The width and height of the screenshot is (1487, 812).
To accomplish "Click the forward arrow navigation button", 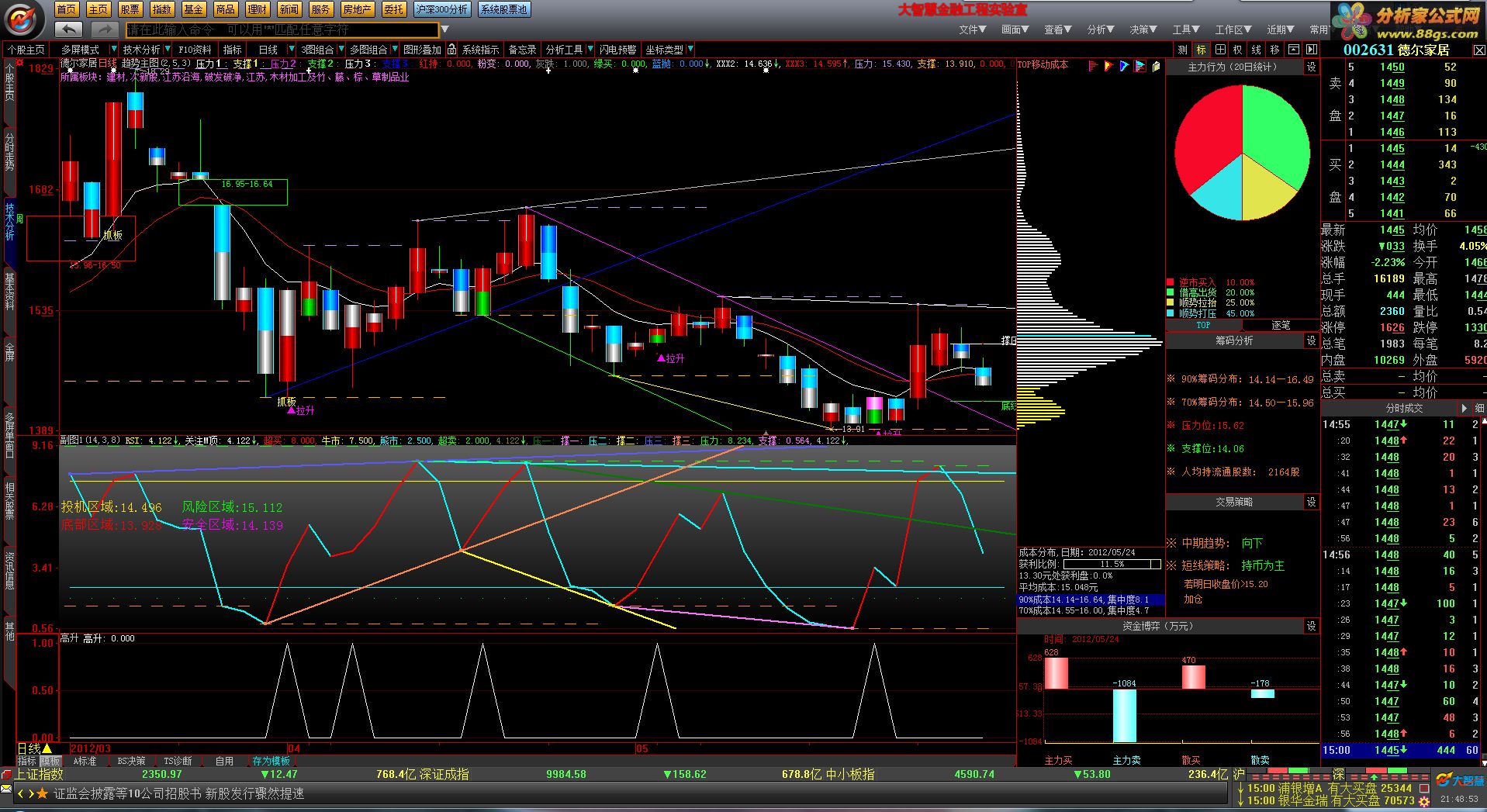I will [104, 29].
